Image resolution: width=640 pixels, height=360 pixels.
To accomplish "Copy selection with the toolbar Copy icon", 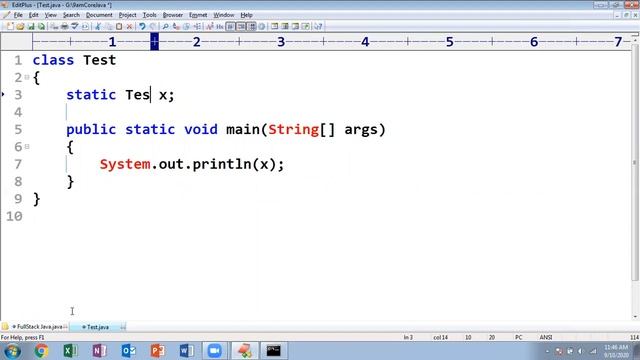I will [x=108, y=27].
